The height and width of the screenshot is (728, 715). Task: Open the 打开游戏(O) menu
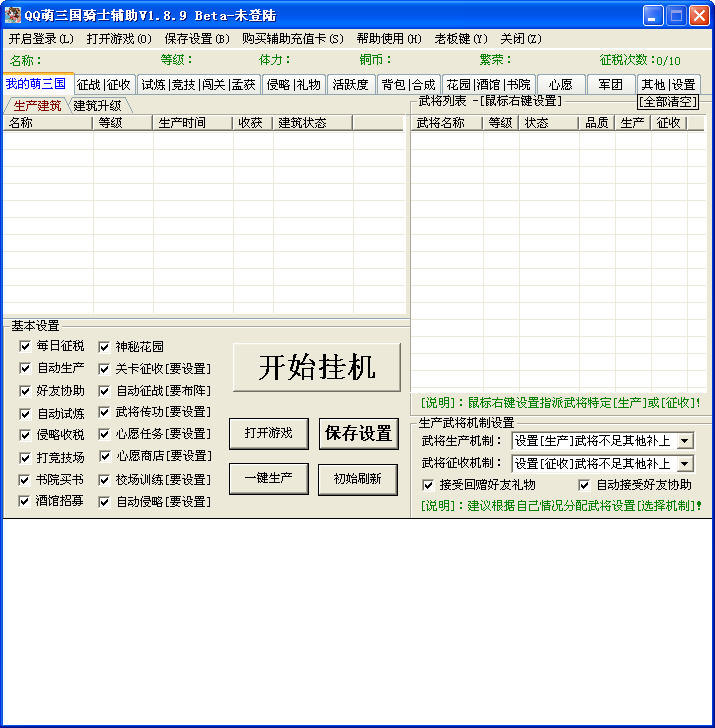[x=119, y=39]
